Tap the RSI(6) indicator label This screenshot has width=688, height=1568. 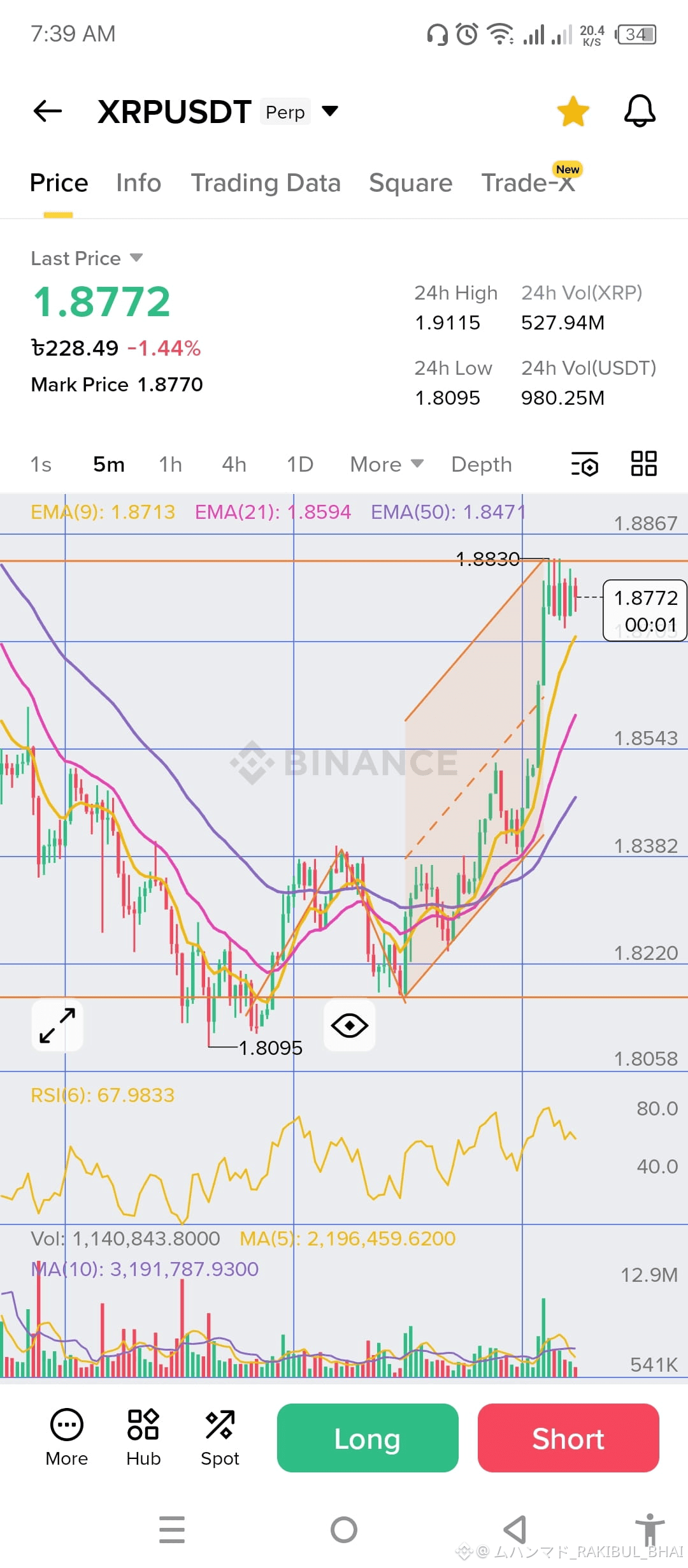point(103,1095)
